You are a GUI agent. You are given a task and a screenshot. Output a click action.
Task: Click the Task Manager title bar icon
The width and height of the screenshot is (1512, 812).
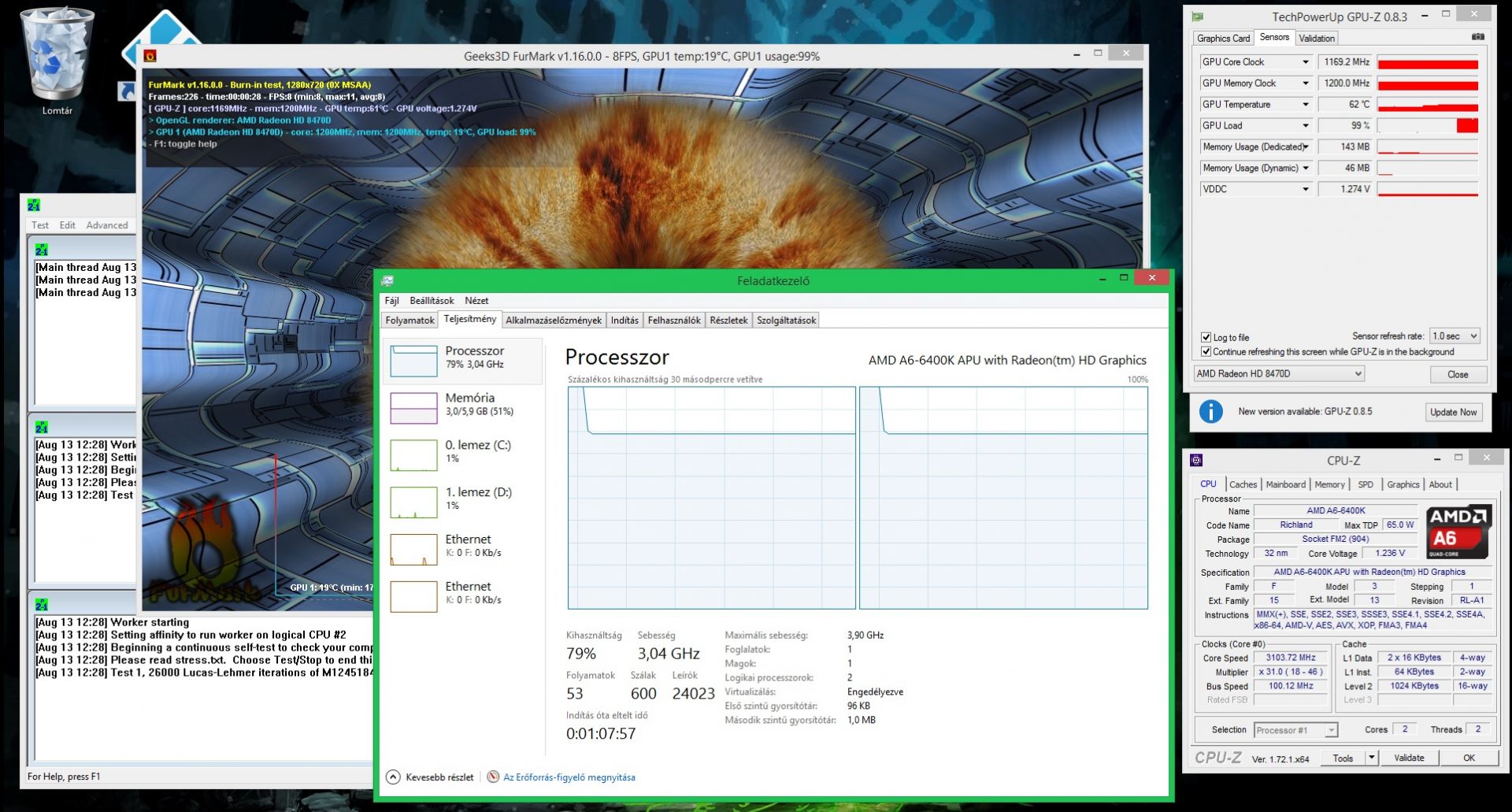click(387, 280)
